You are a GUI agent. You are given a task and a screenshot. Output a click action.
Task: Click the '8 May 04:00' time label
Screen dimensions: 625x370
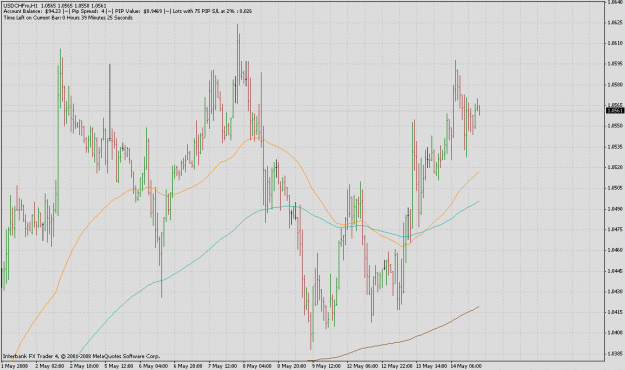coord(257,366)
